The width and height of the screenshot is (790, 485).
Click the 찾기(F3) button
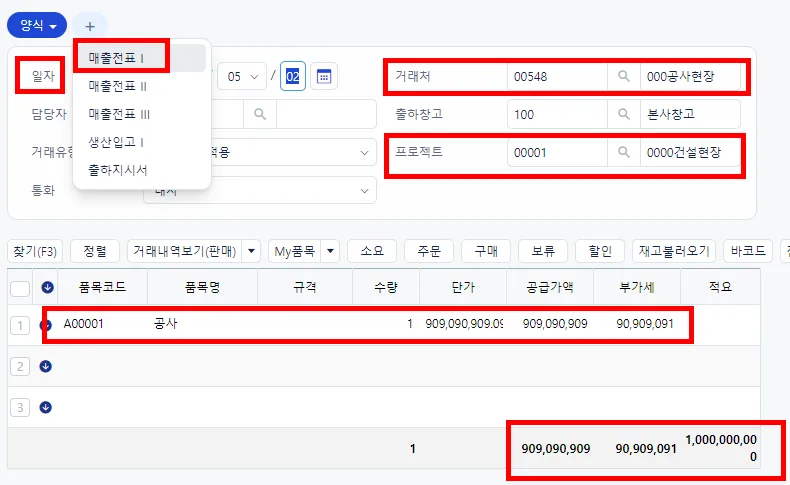(x=35, y=251)
